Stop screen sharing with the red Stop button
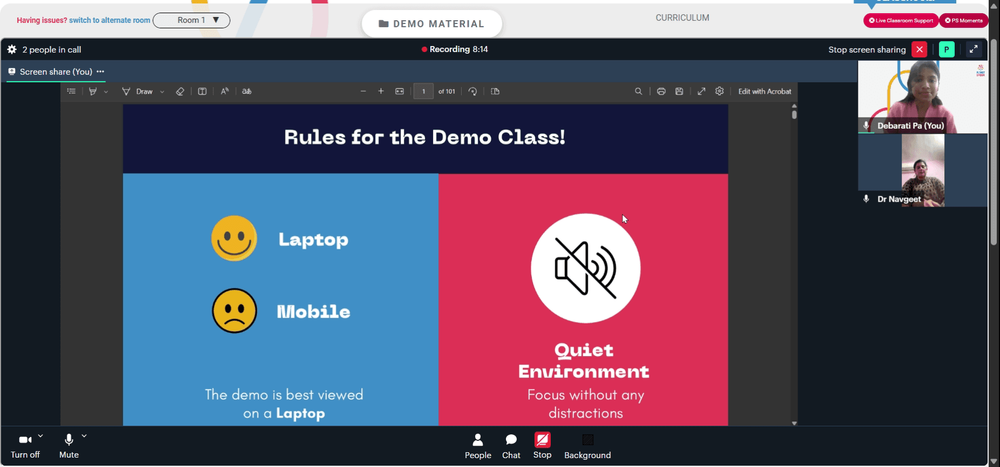The width and height of the screenshot is (1000, 467). tap(542, 445)
